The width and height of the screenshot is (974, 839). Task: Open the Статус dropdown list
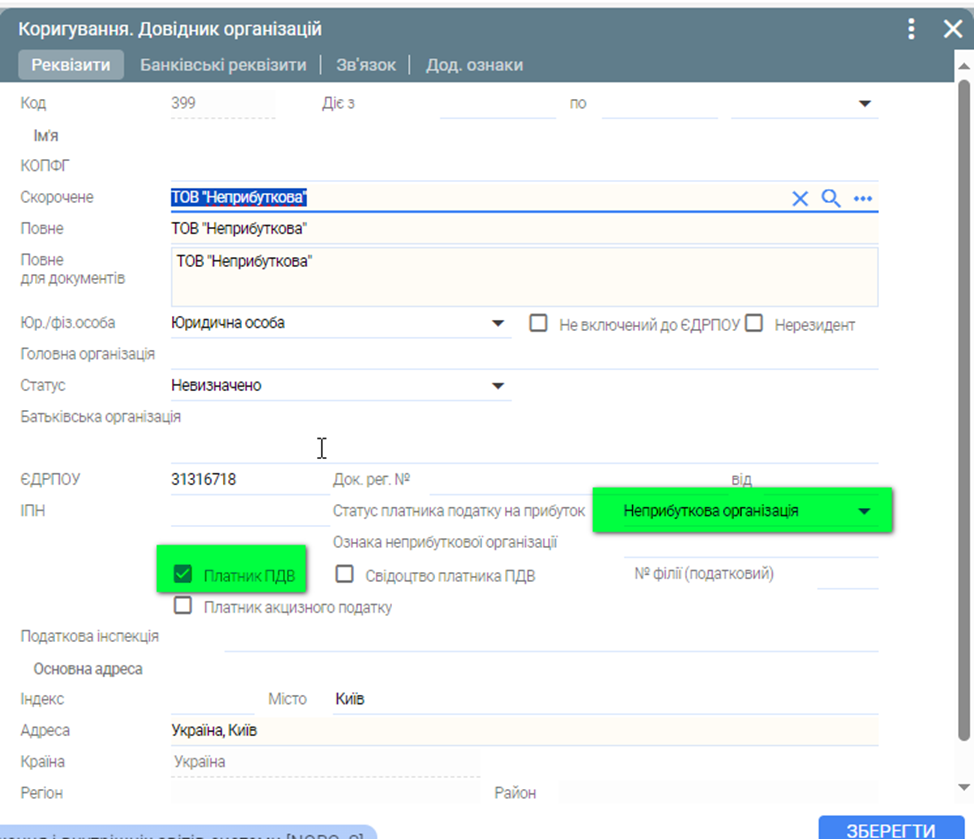(x=498, y=386)
